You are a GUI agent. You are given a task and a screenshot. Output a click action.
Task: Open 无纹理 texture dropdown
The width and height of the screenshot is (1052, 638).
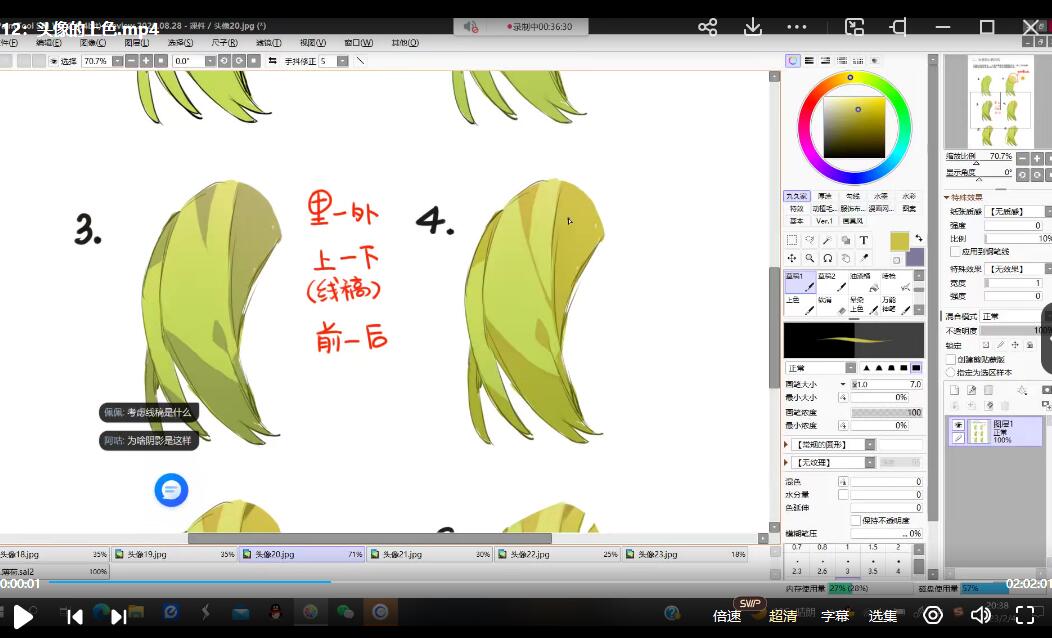coord(870,463)
